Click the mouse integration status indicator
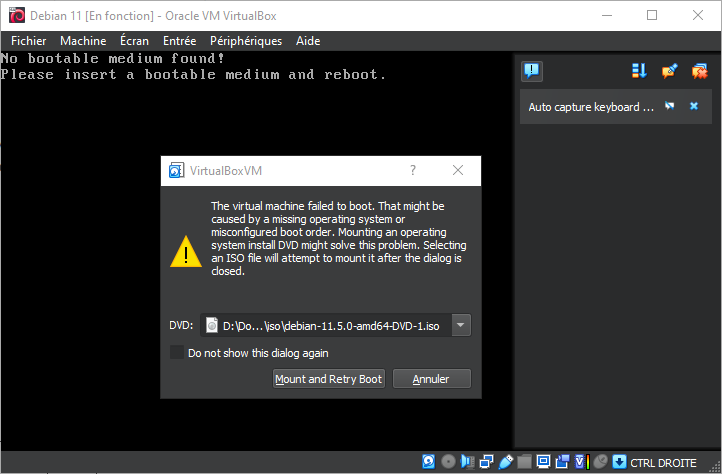The width and height of the screenshot is (722, 474). (x=600, y=461)
